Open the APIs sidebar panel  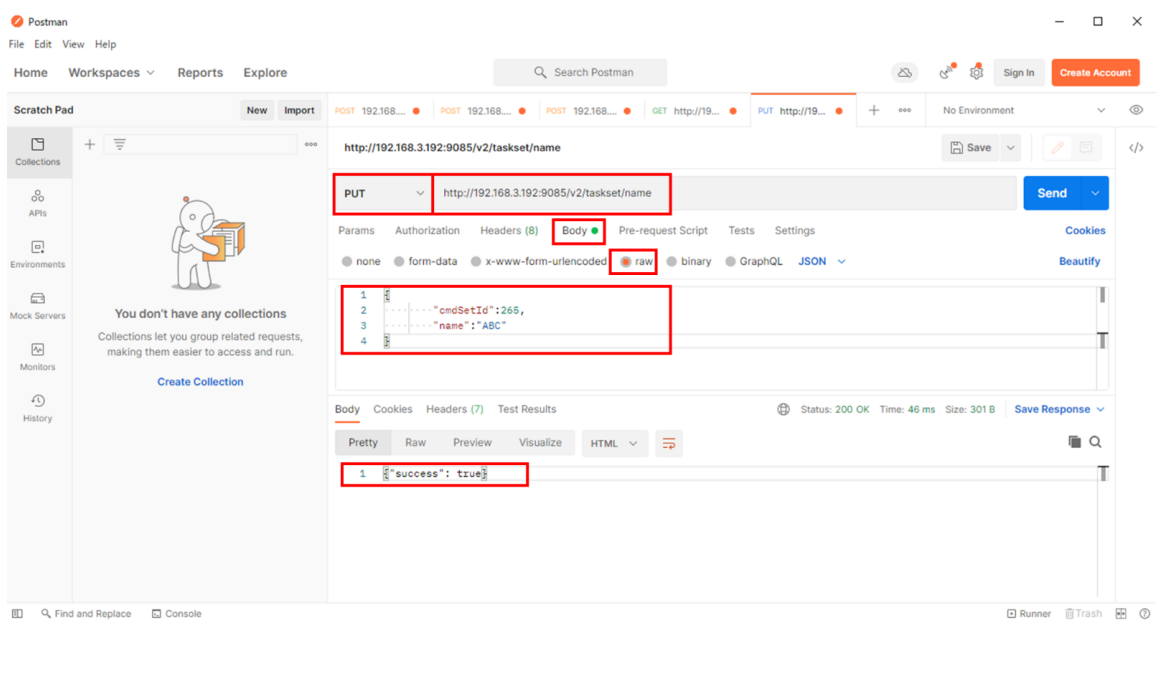tap(37, 202)
